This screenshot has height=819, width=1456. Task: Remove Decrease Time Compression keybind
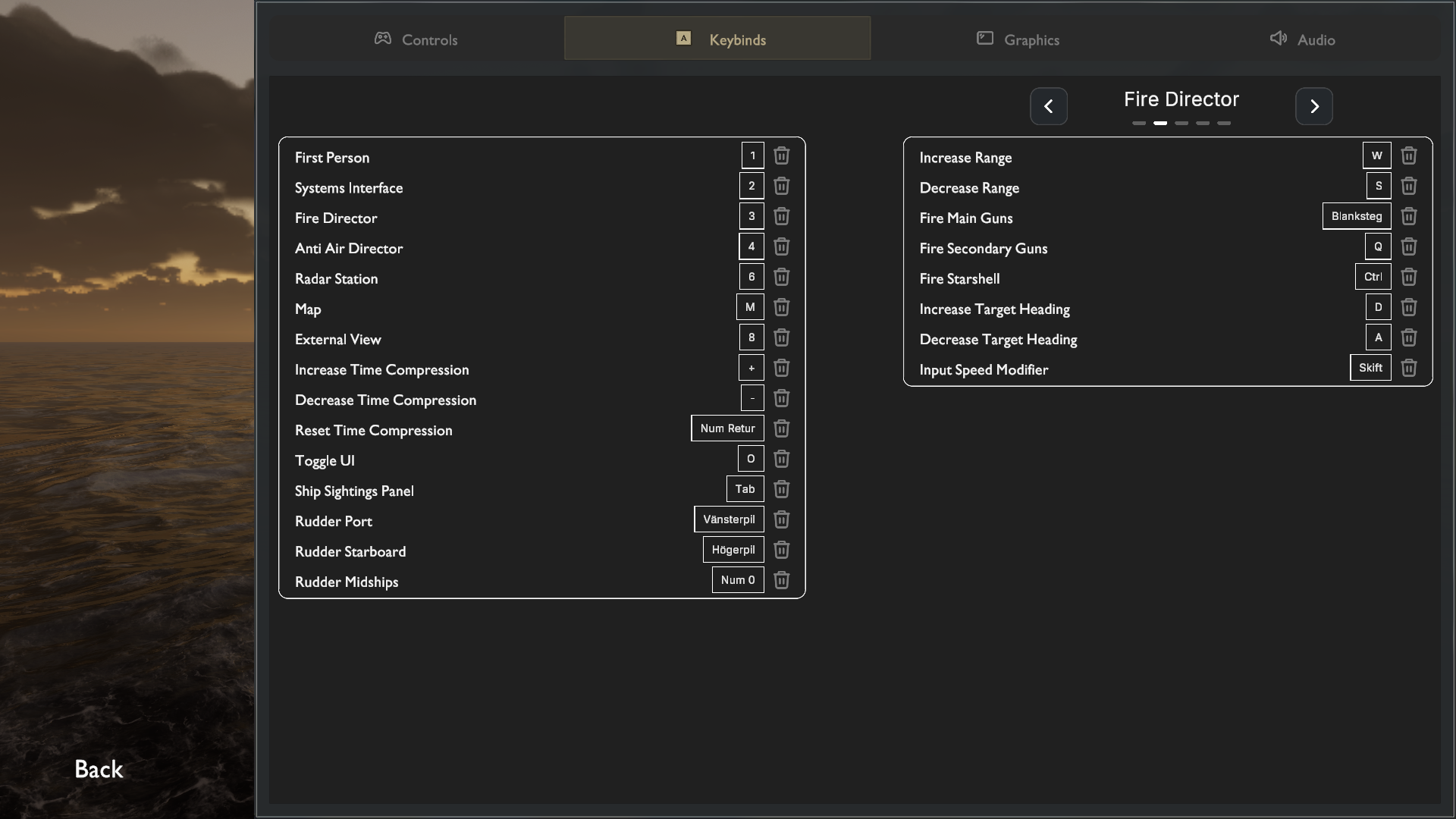pos(781,398)
